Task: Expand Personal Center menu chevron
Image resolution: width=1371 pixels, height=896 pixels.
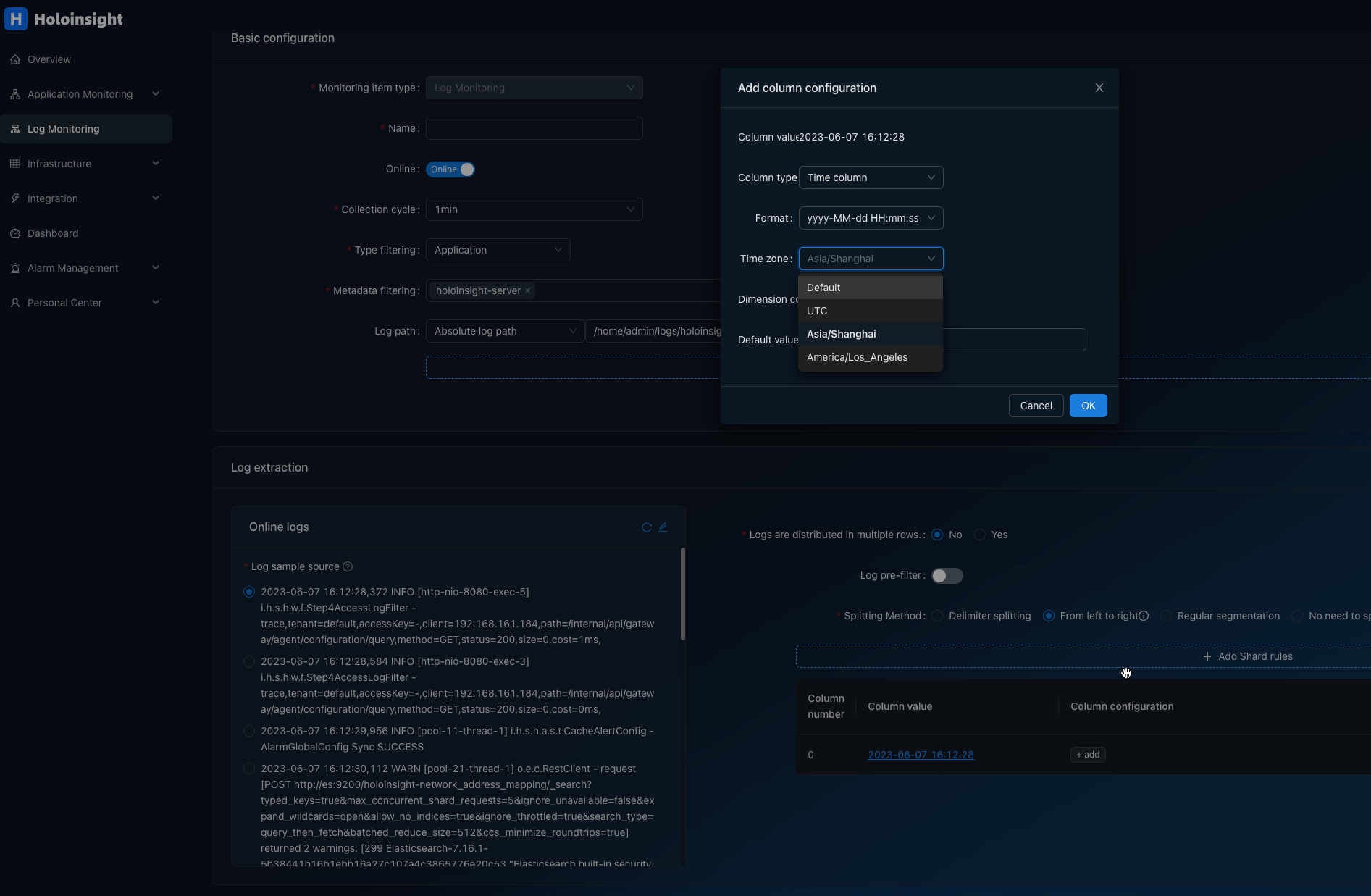Action: pos(156,303)
